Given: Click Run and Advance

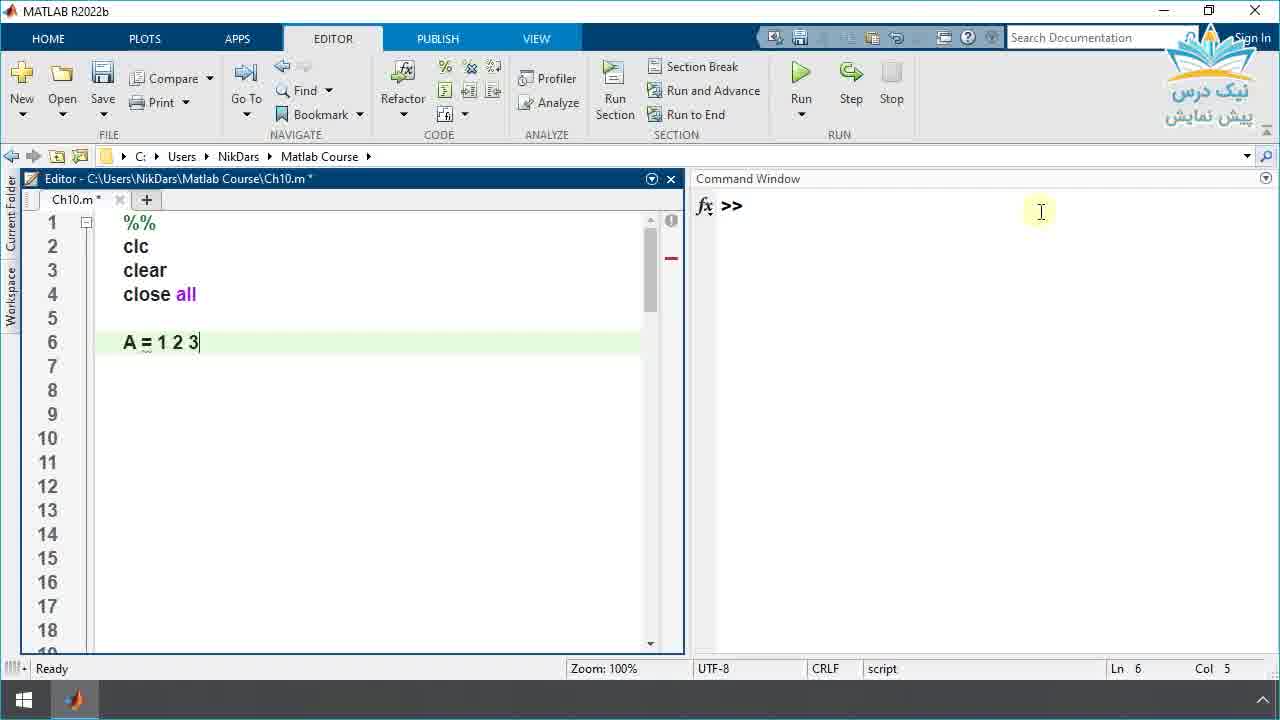Looking at the screenshot, I should 704,90.
